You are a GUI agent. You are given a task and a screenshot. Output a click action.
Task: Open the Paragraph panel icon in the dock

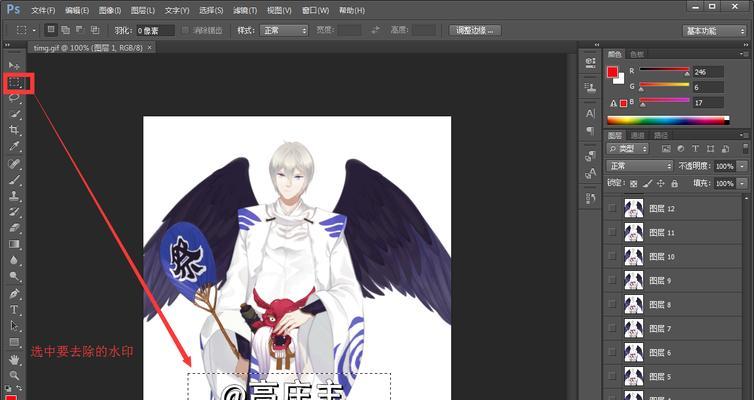(x=591, y=131)
